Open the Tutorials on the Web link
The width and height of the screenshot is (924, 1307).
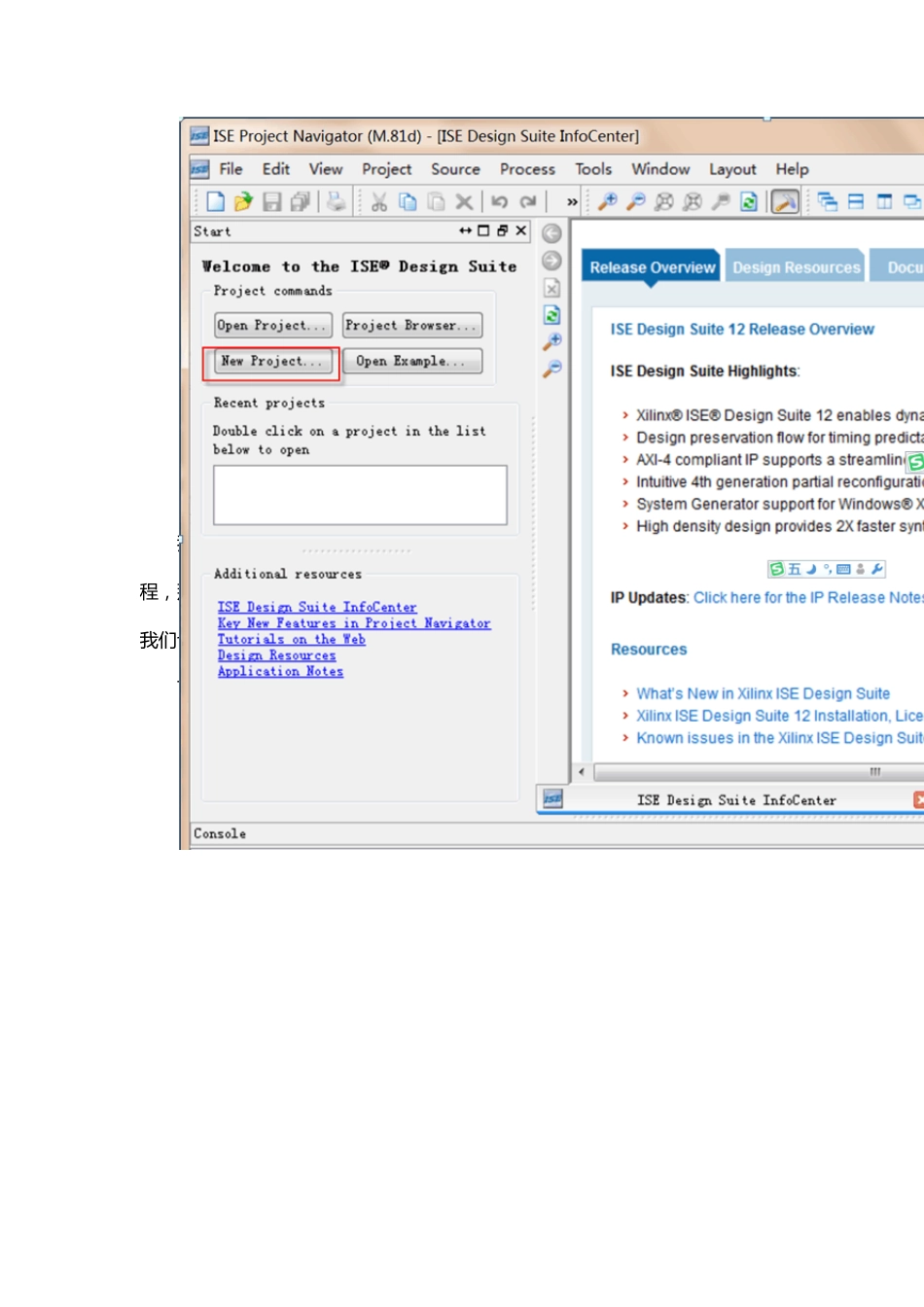[292, 639]
